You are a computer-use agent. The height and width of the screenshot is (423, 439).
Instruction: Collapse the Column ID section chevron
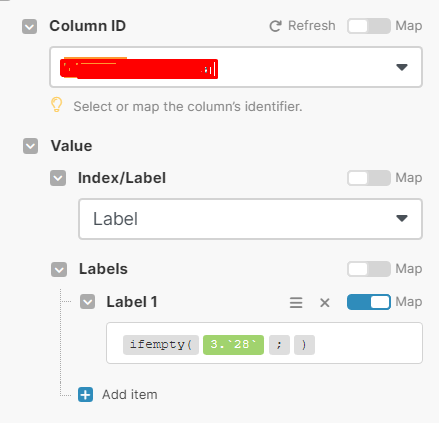point(29,26)
